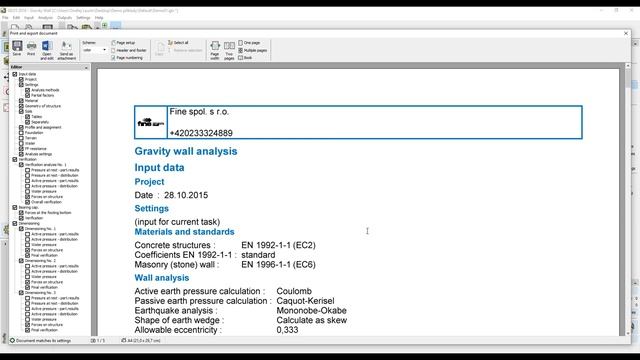The height and width of the screenshot is (360, 640).
Task: Click Select all in toolbar
Action: [x=178, y=42]
